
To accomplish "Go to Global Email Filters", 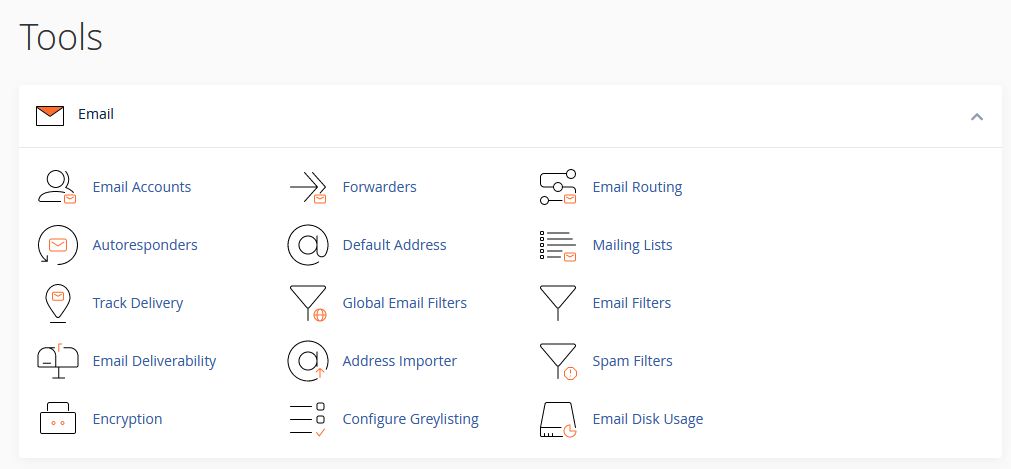I will coord(405,303).
